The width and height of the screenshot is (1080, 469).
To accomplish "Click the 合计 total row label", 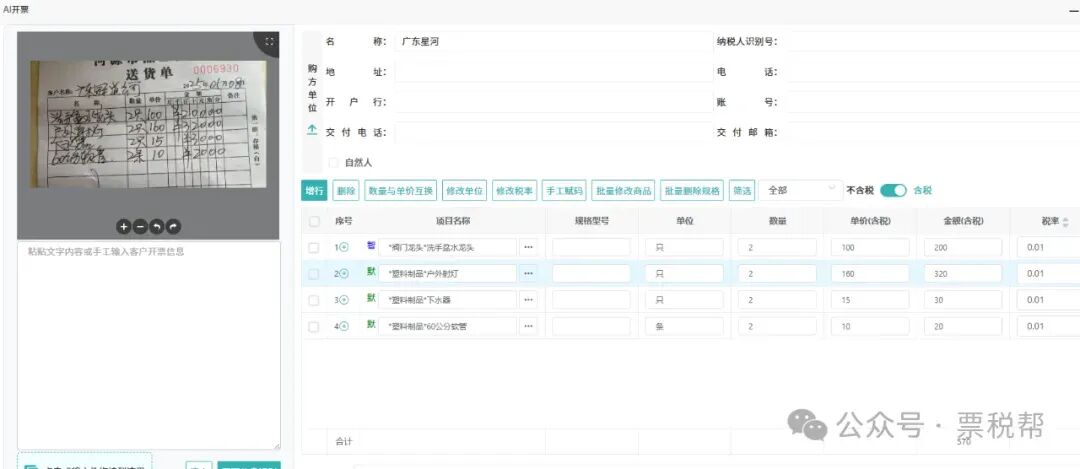I will (x=344, y=441).
